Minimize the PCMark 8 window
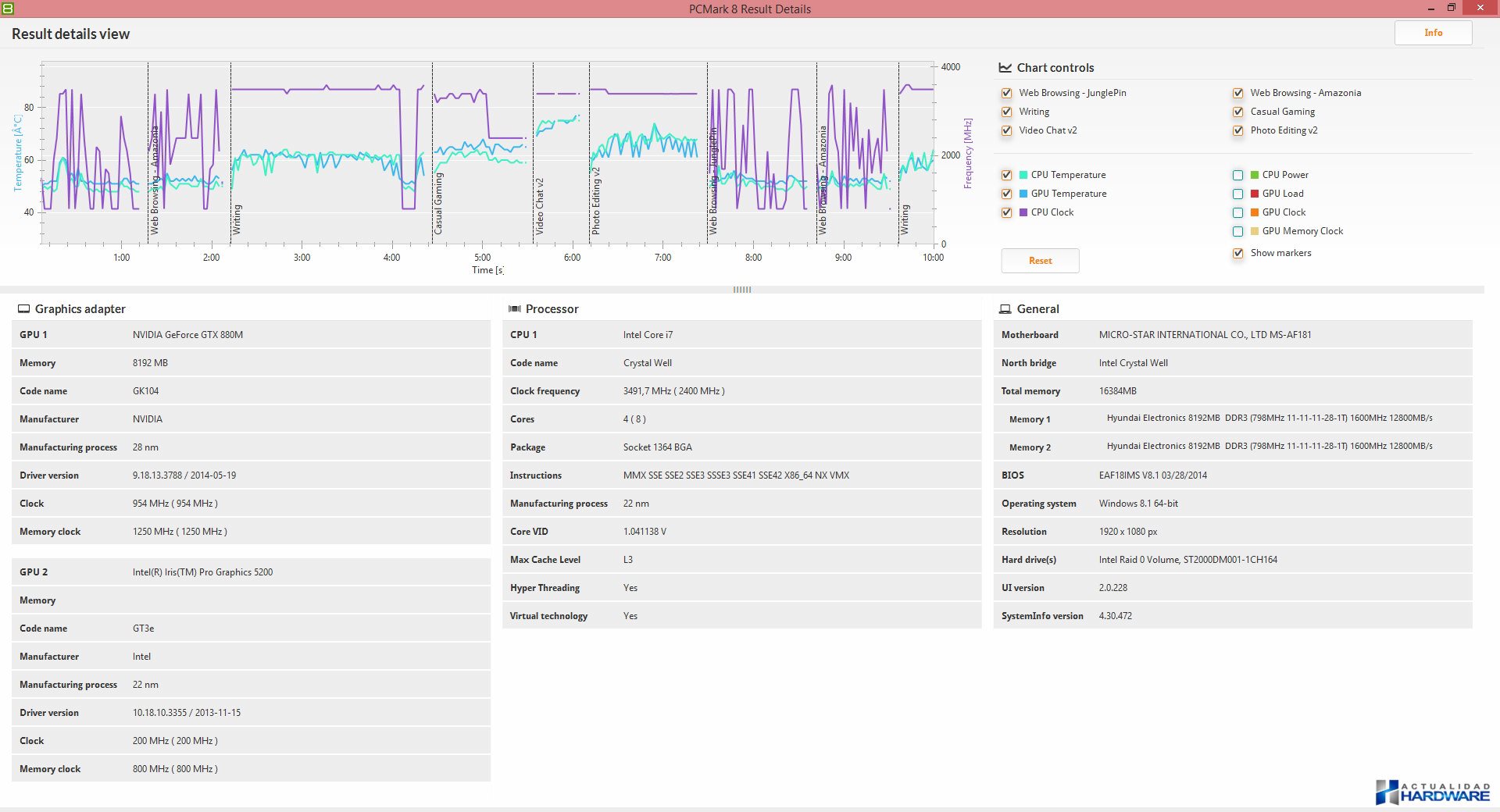This screenshot has width=1500, height=812. [1431, 9]
